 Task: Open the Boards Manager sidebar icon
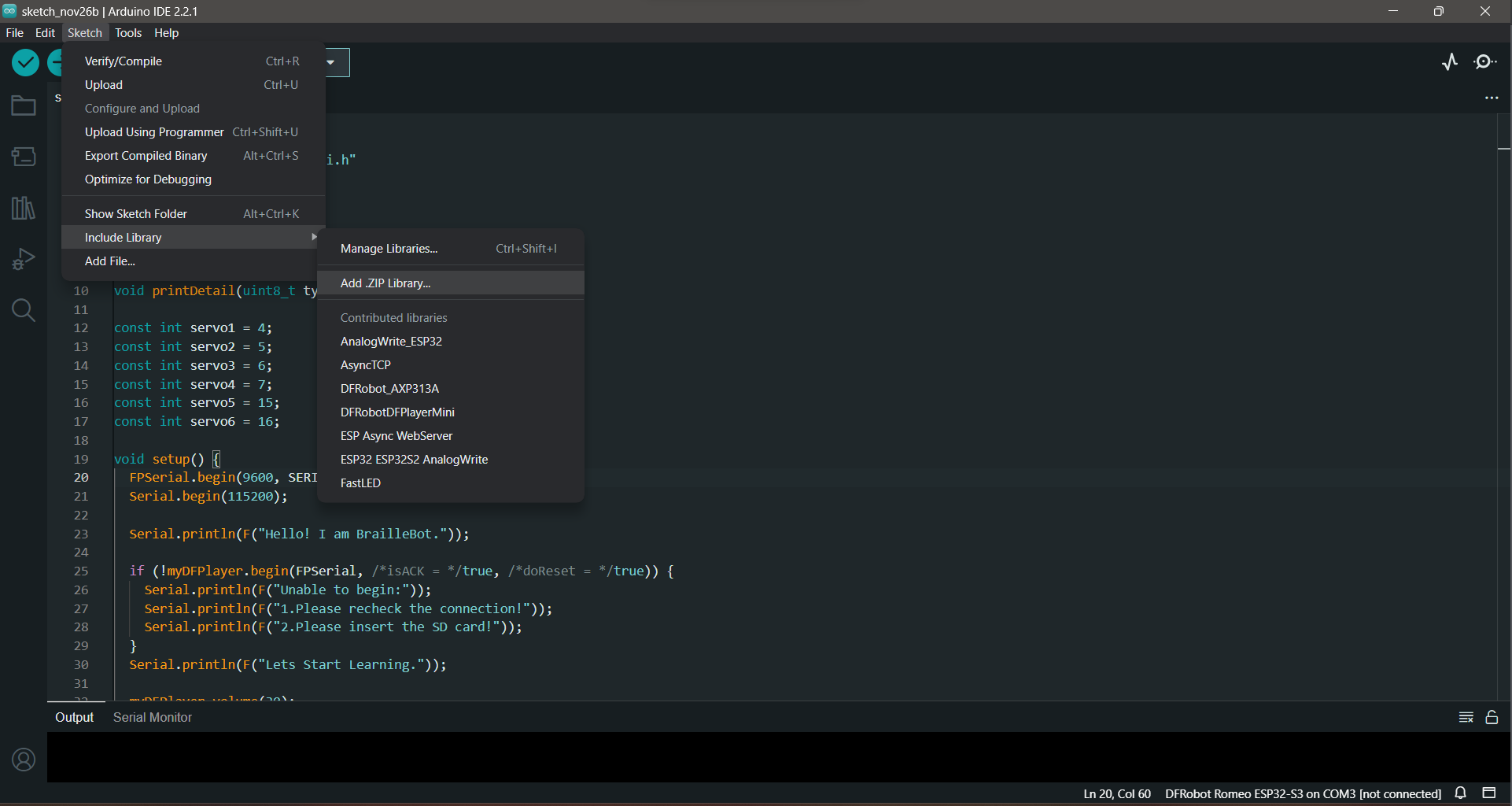tap(24, 157)
